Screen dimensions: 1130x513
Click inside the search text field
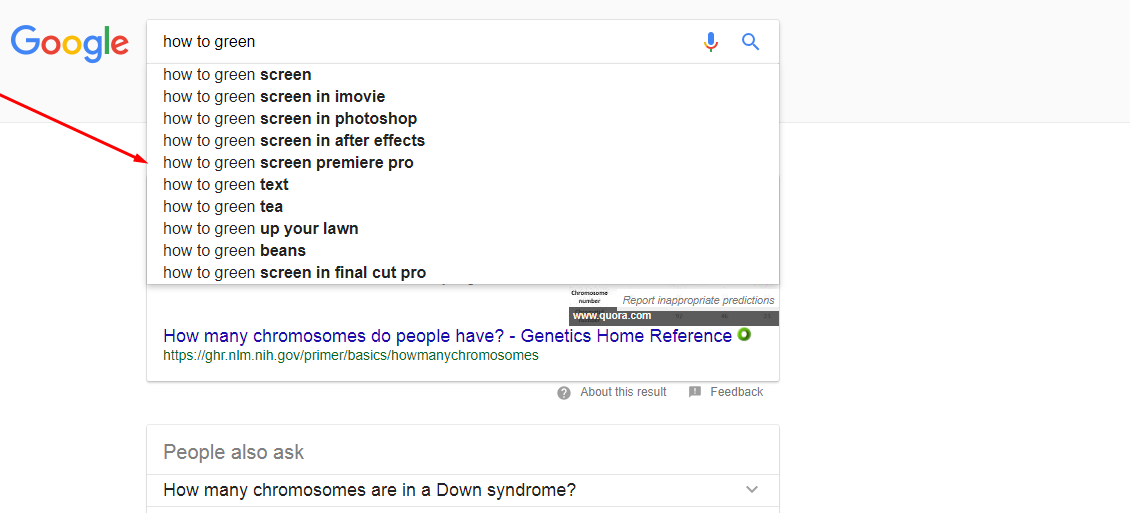(x=425, y=42)
